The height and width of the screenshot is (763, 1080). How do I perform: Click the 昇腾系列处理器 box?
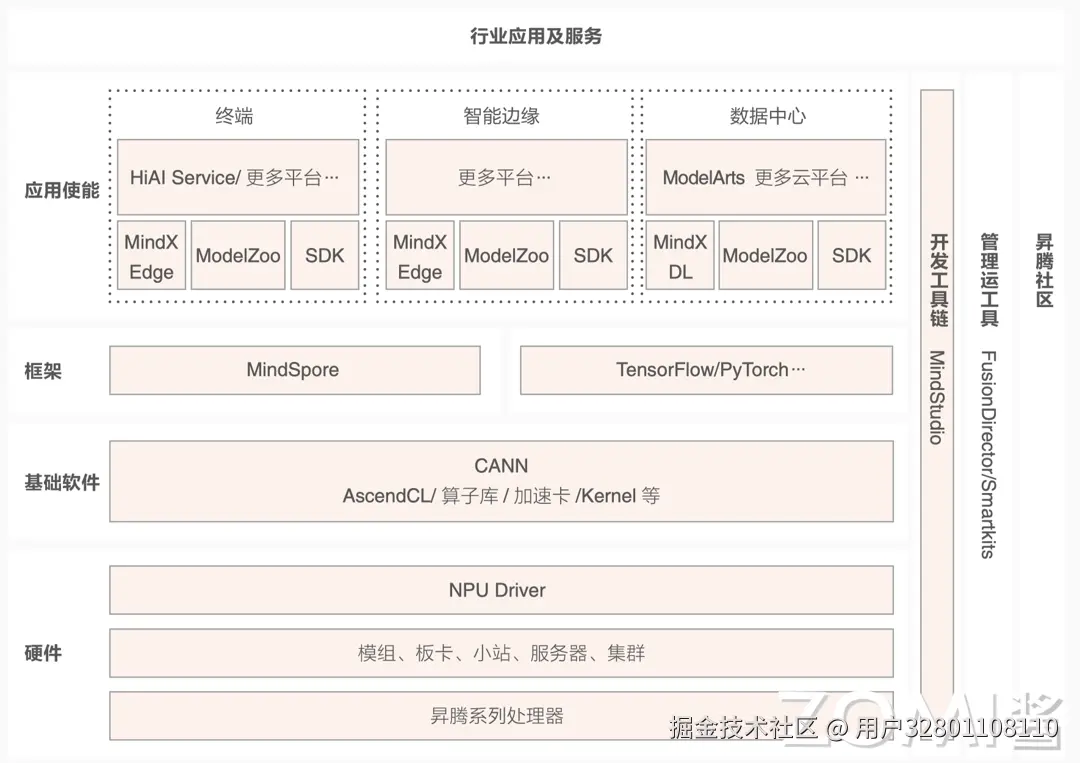point(501,716)
